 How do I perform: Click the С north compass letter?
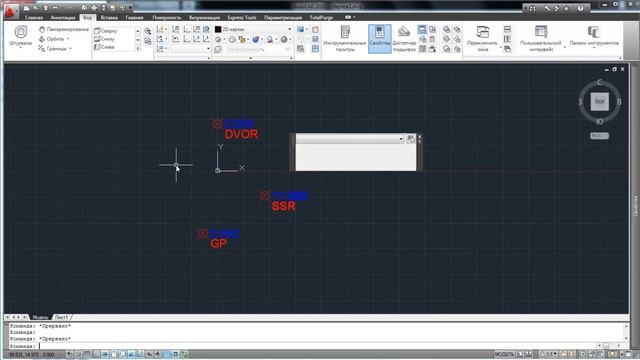pyautogui.click(x=600, y=82)
